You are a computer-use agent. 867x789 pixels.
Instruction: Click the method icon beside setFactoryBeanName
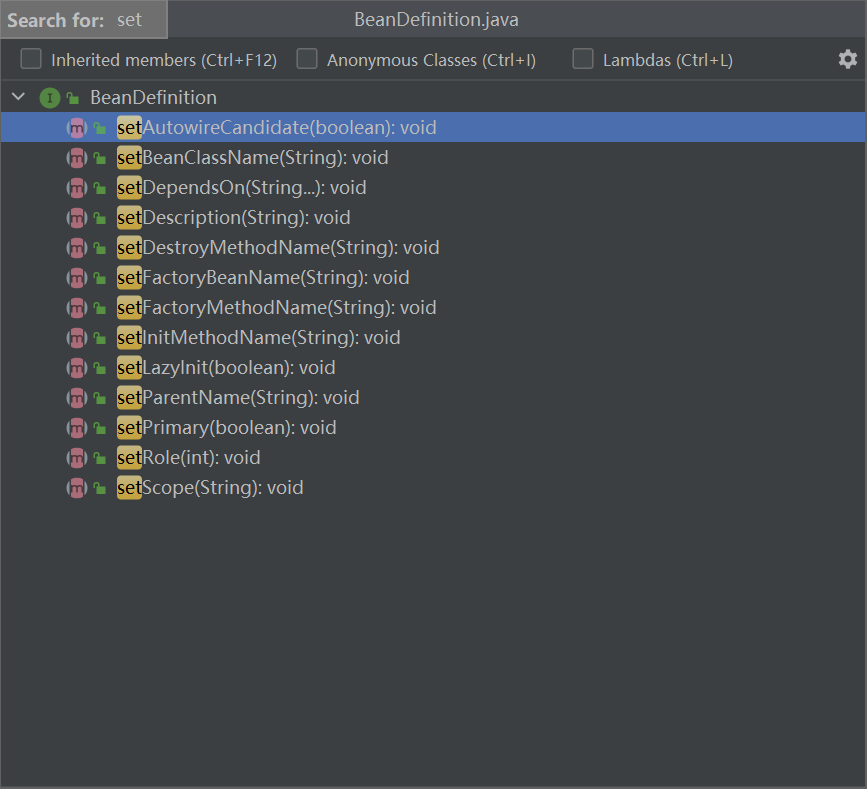tap(77, 278)
